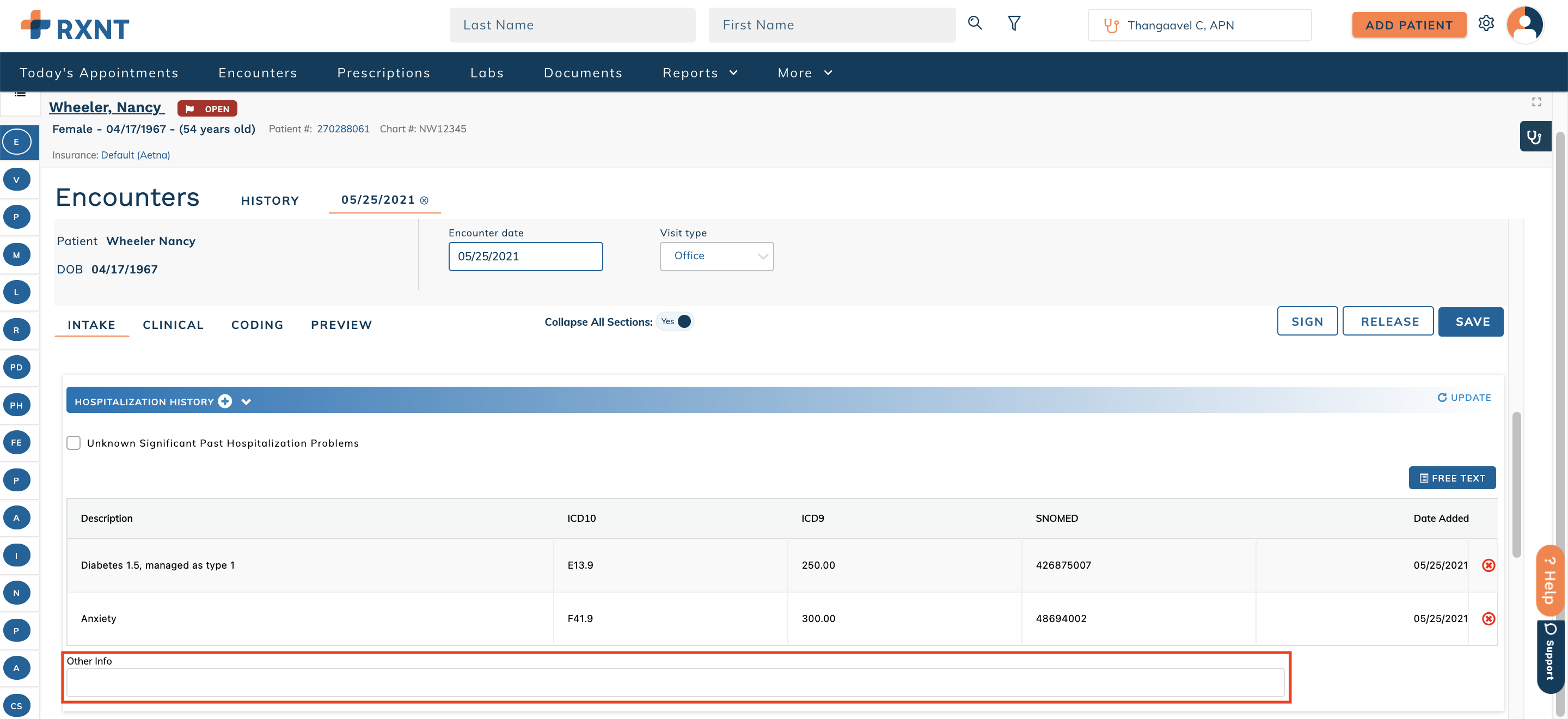Click the Description column header

(x=107, y=519)
